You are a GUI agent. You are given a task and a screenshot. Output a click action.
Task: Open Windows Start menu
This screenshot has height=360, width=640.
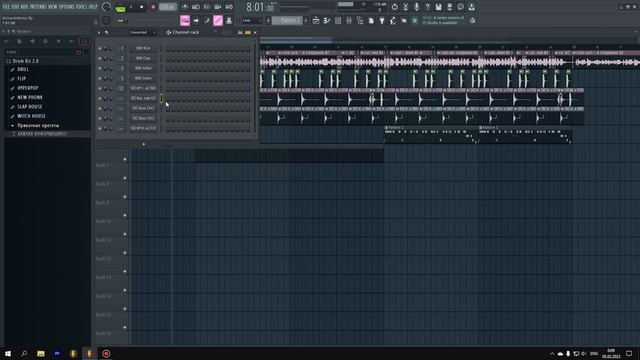pyautogui.click(x=8, y=353)
